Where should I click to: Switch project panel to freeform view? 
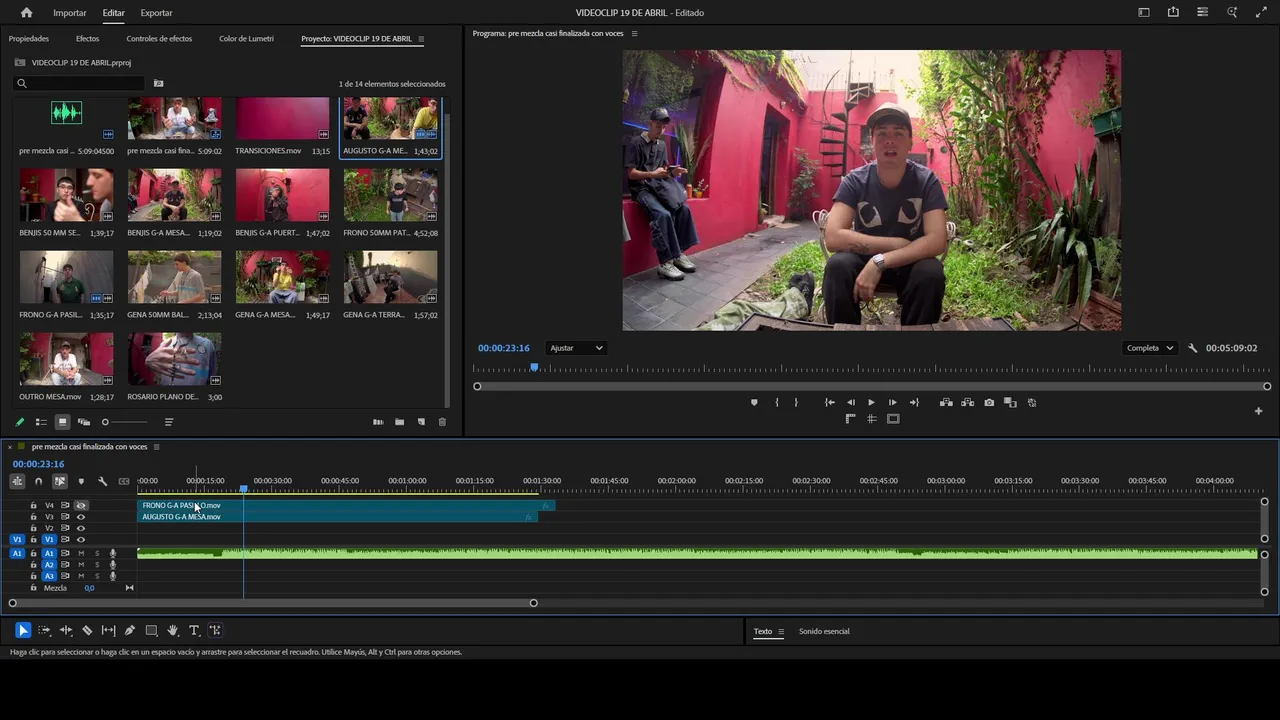(x=84, y=422)
